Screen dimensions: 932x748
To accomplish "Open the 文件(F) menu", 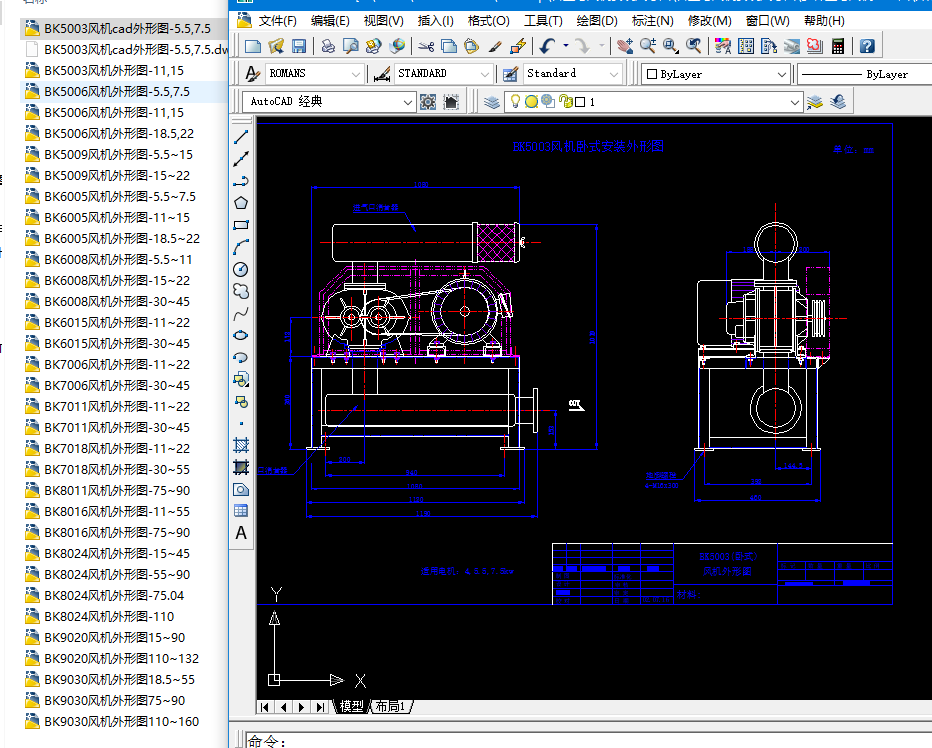I will pyautogui.click(x=277, y=20).
